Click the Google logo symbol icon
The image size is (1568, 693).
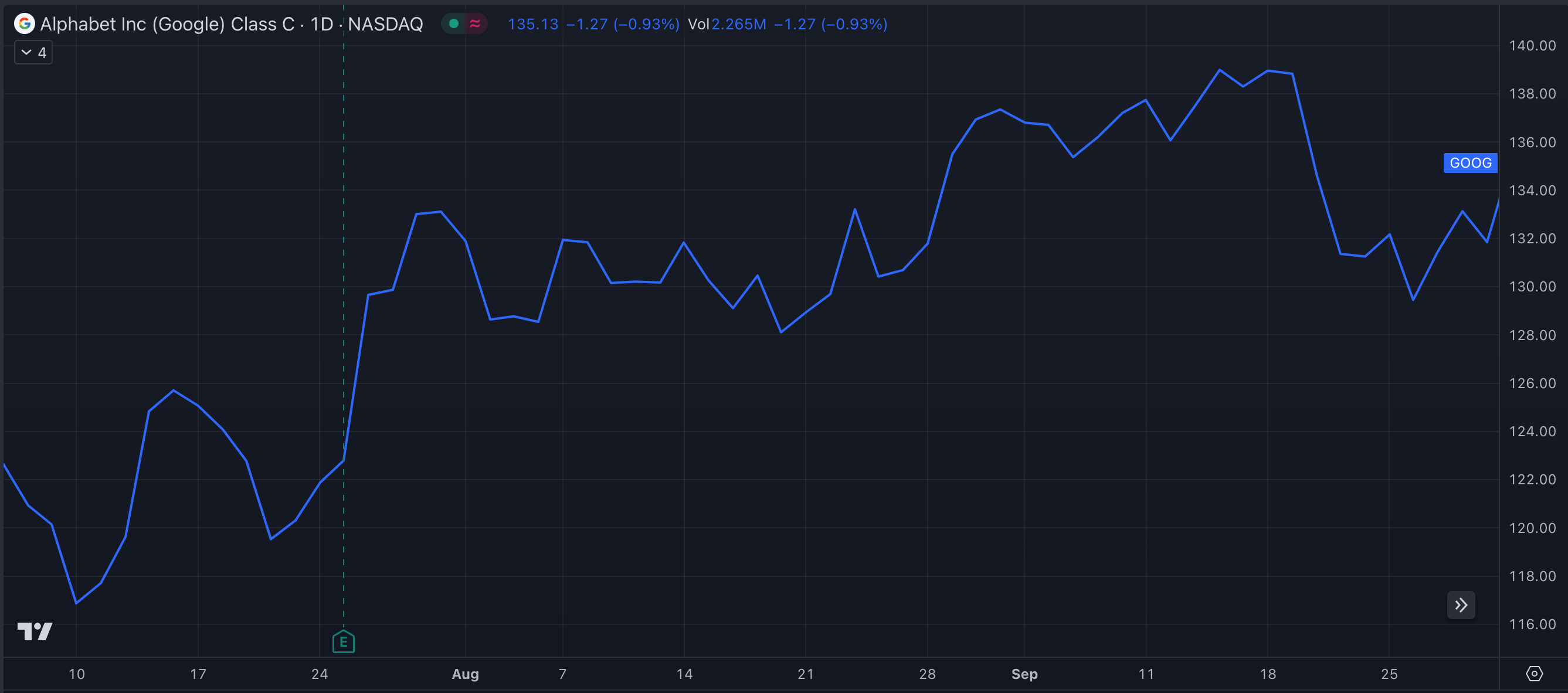(x=25, y=23)
